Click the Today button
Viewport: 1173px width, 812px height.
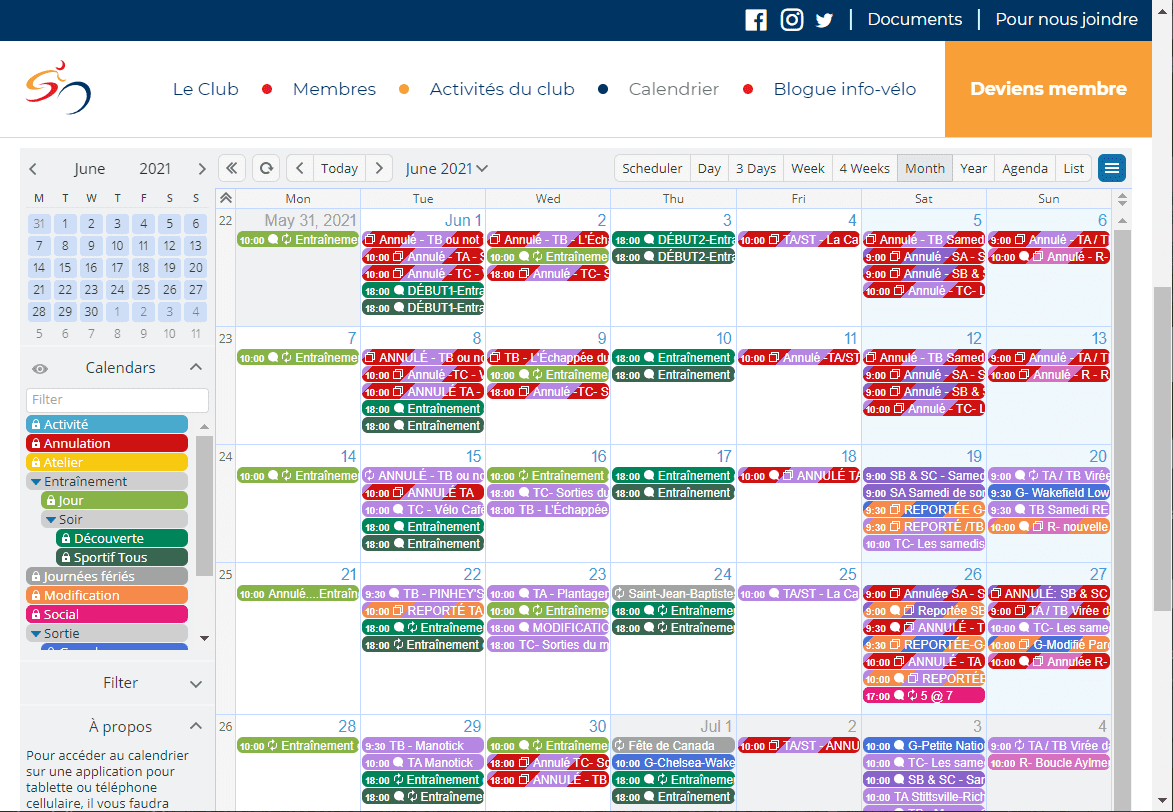(x=339, y=168)
